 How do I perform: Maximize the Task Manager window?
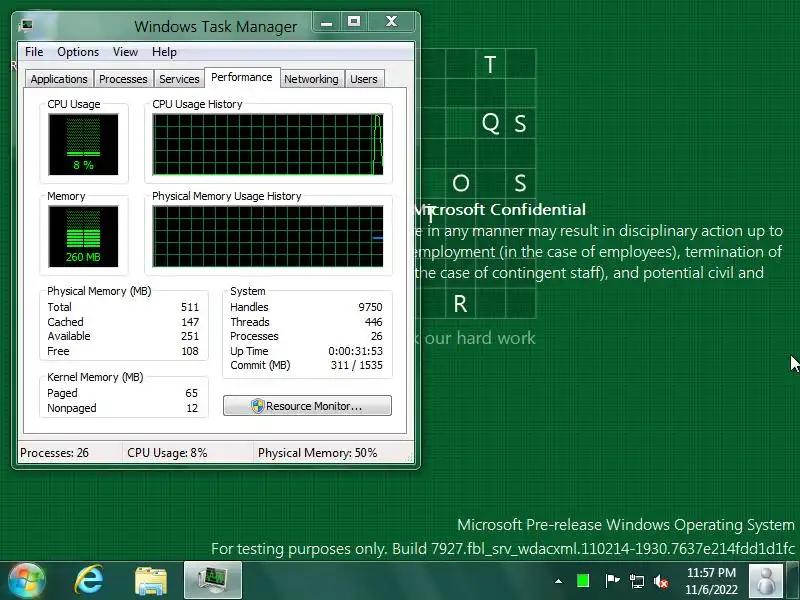[x=354, y=22]
